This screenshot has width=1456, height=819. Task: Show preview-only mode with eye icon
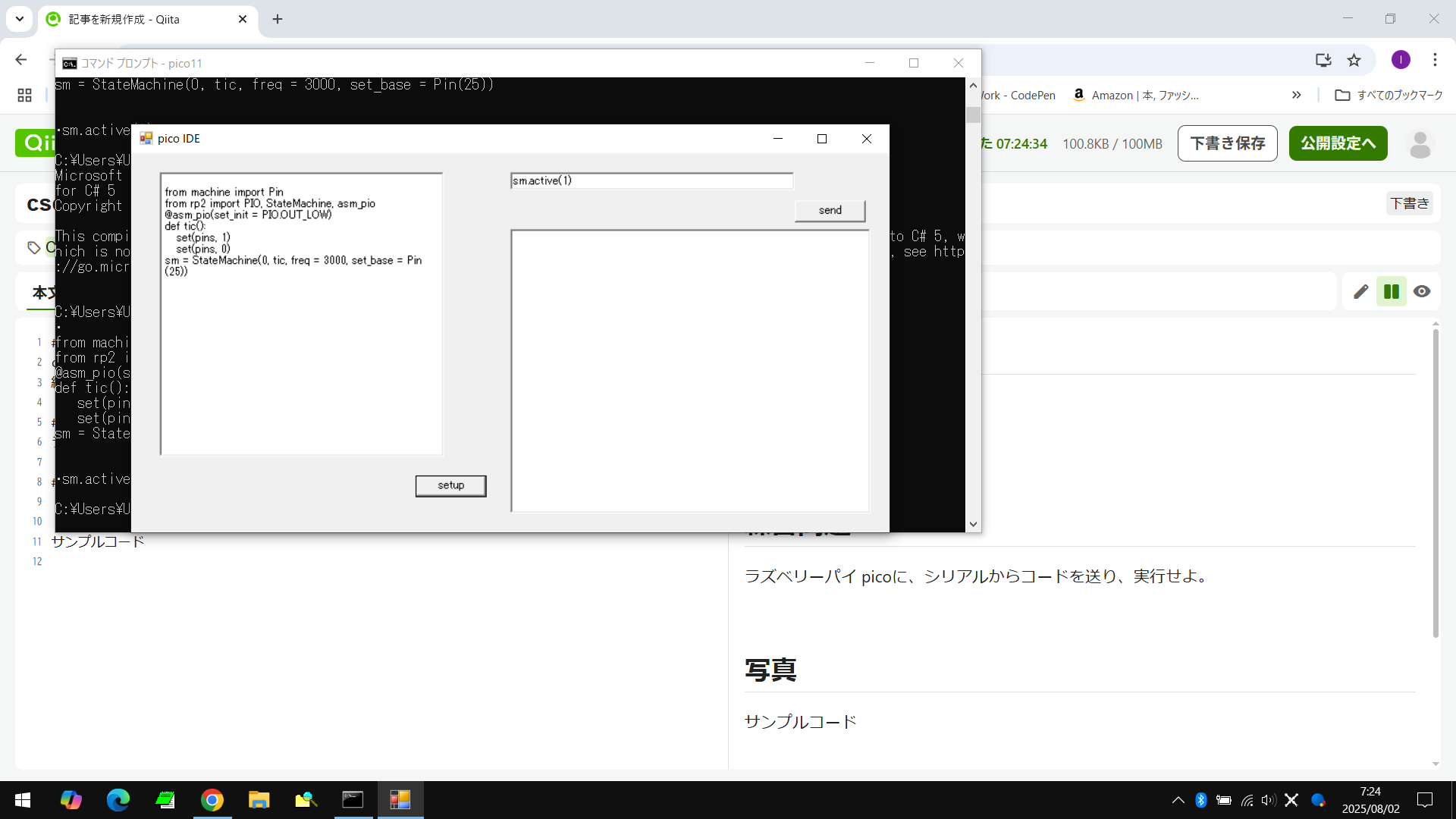[1422, 291]
